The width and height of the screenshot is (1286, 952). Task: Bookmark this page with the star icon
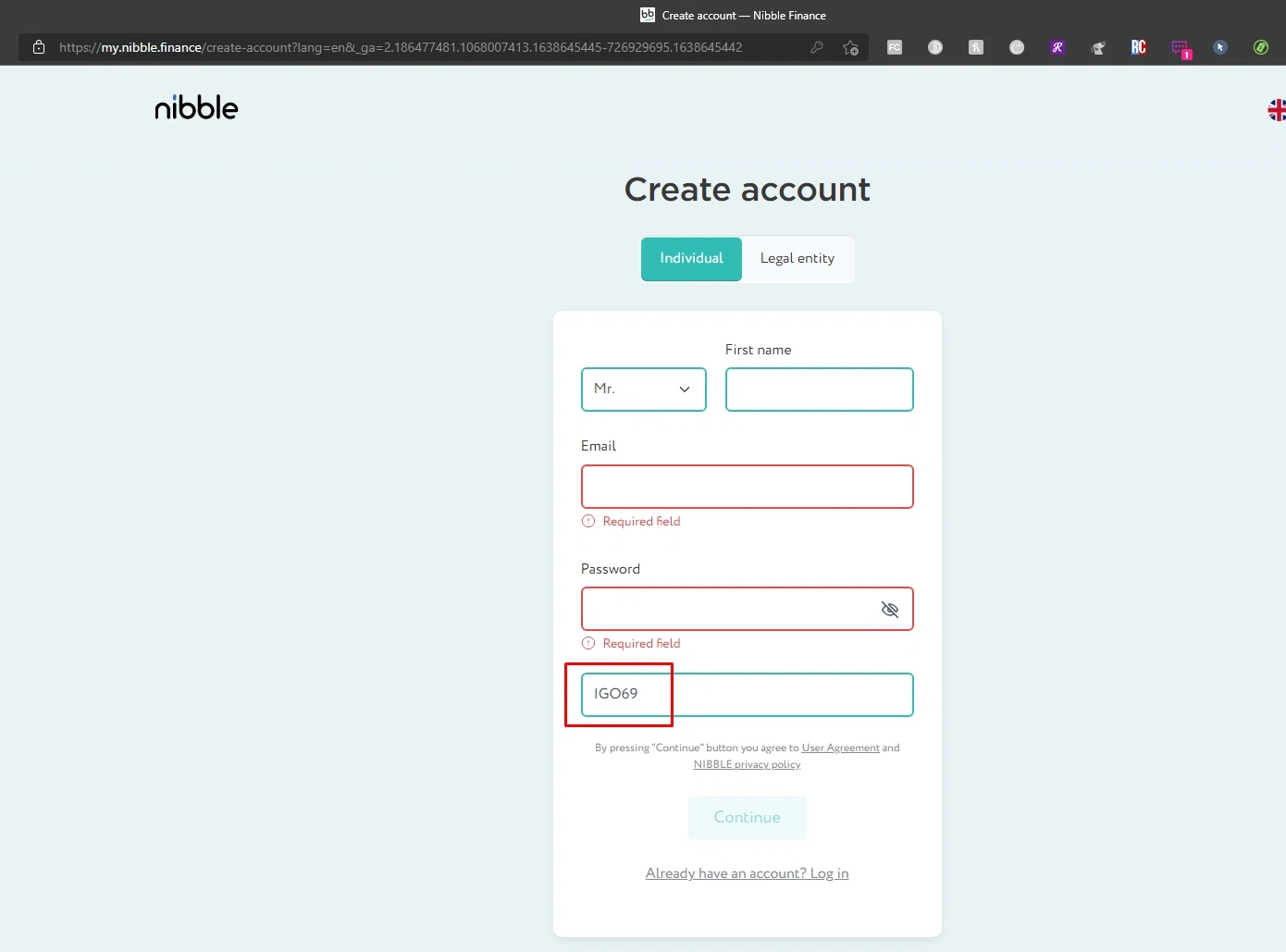point(850,47)
